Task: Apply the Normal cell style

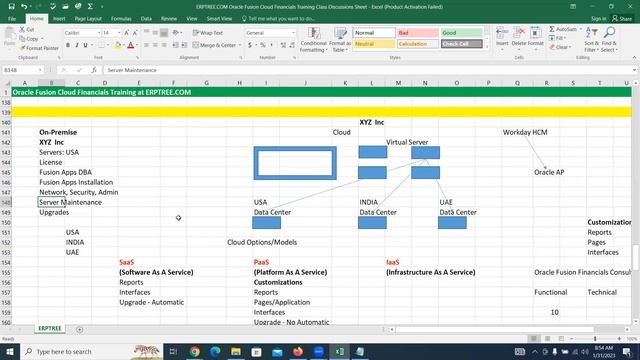Action: coord(374,33)
